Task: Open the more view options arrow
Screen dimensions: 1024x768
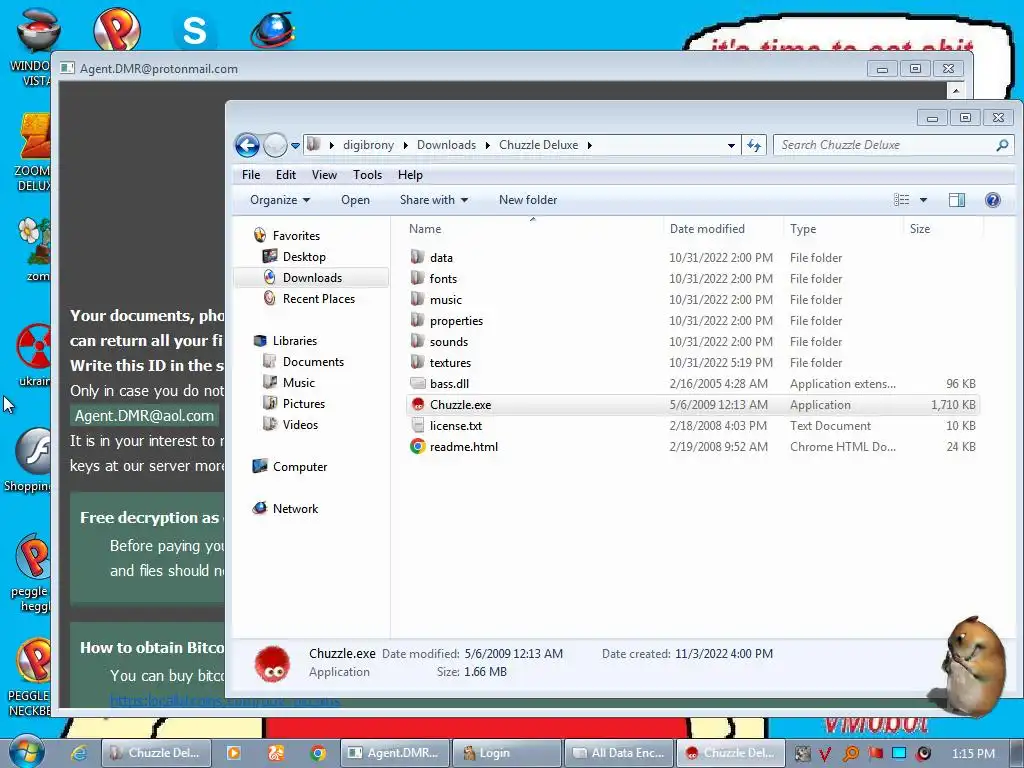Action: [x=923, y=200]
